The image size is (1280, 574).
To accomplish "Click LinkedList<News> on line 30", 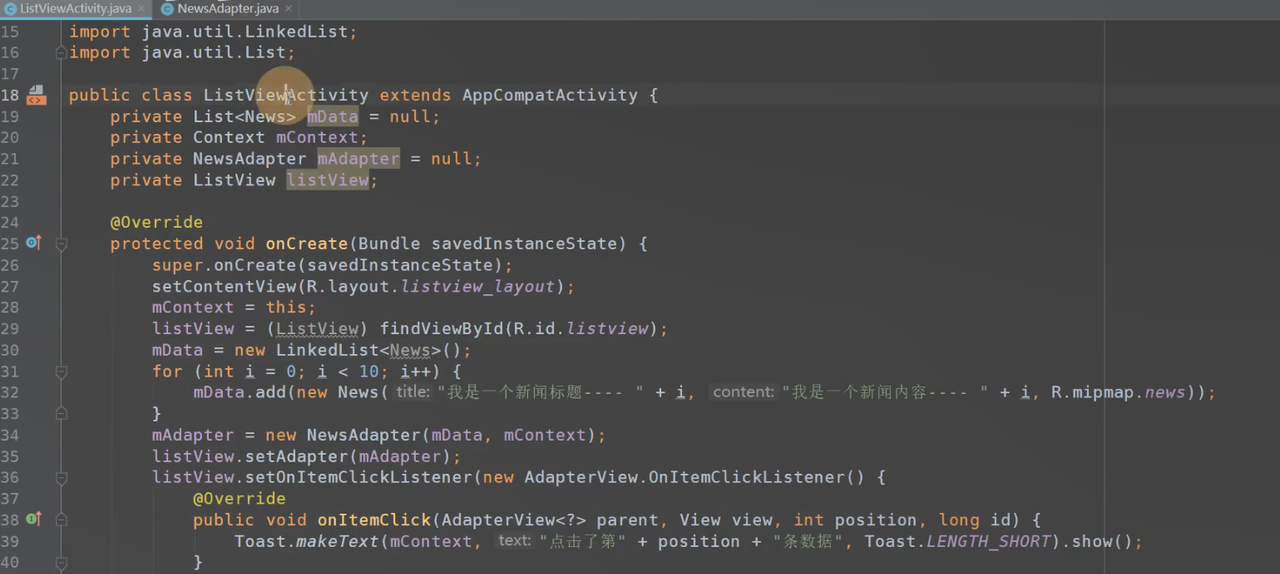I will [358, 350].
